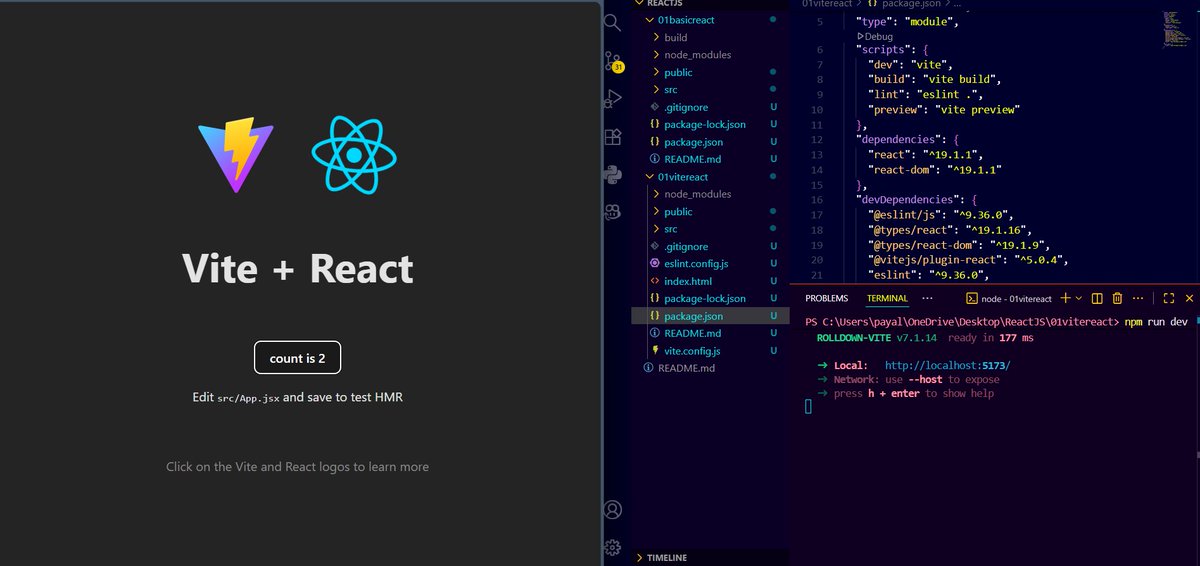The width and height of the screenshot is (1200, 566).
Task: Switch to the TERMINAL tab
Action: coord(887,298)
